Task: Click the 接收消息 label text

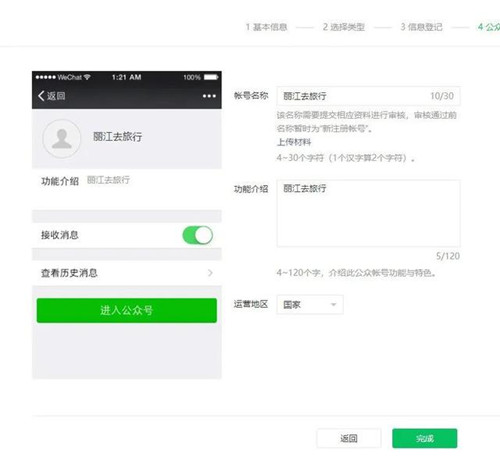Action: (x=60, y=235)
